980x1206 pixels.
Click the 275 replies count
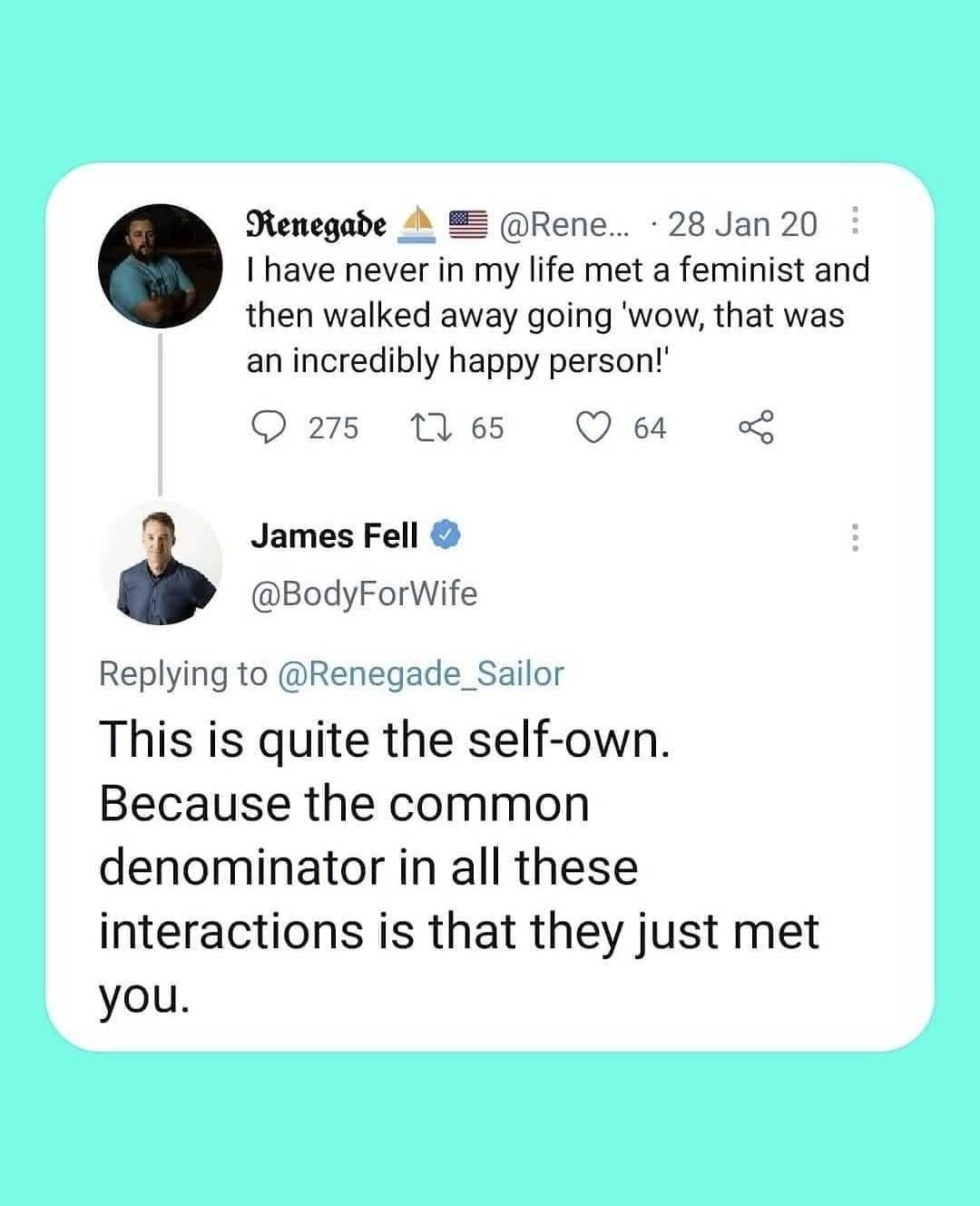[333, 427]
